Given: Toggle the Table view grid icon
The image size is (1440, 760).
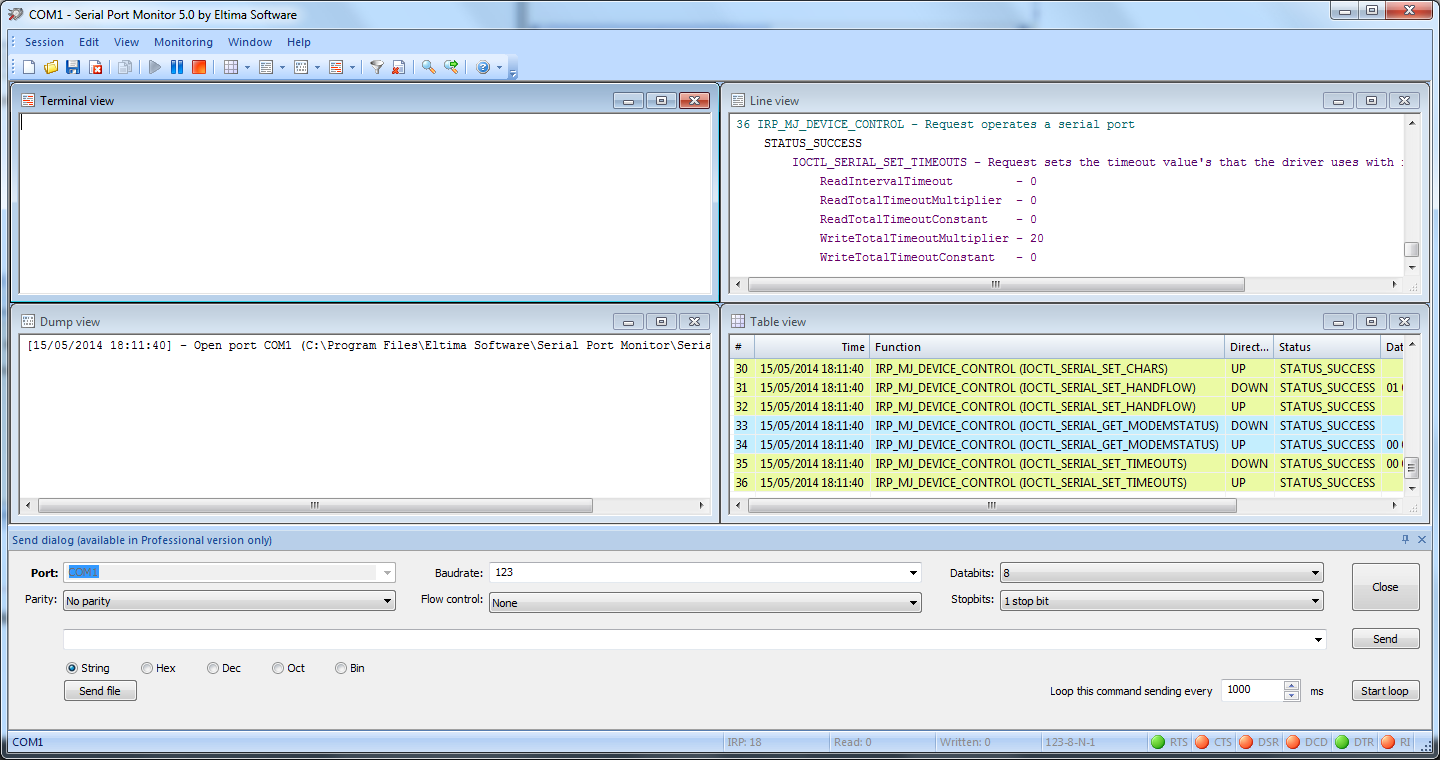Looking at the screenshot, I should coord(233,66).
